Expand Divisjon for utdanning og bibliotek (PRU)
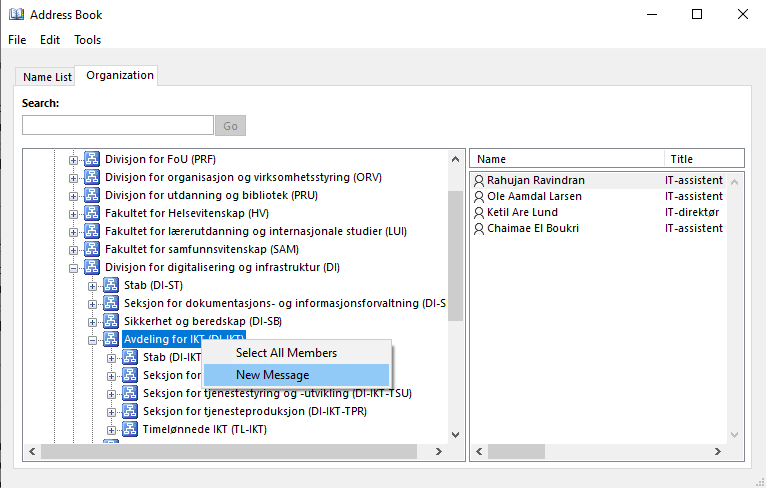 (x=73, y=195)
